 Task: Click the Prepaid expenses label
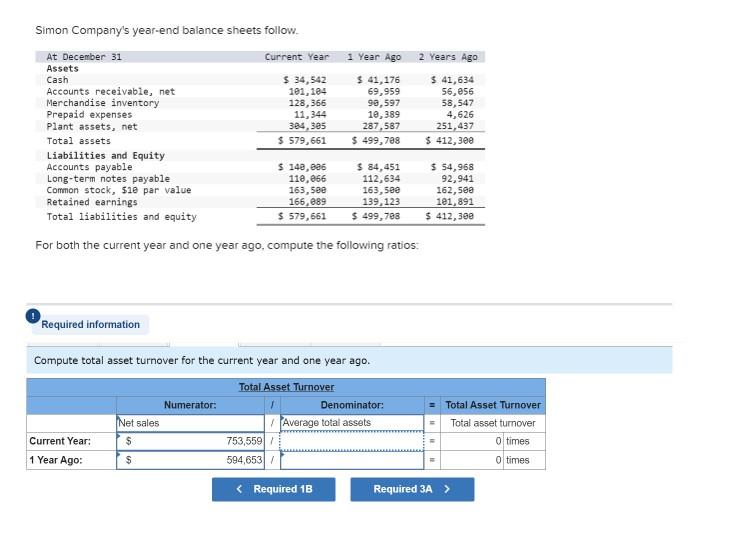pos(90,115)
